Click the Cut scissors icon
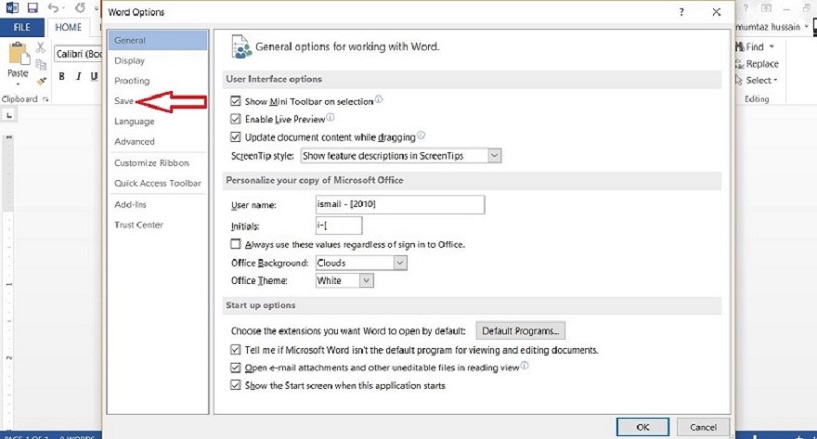This screenshot has width=817, height=439. click(41, 47)
